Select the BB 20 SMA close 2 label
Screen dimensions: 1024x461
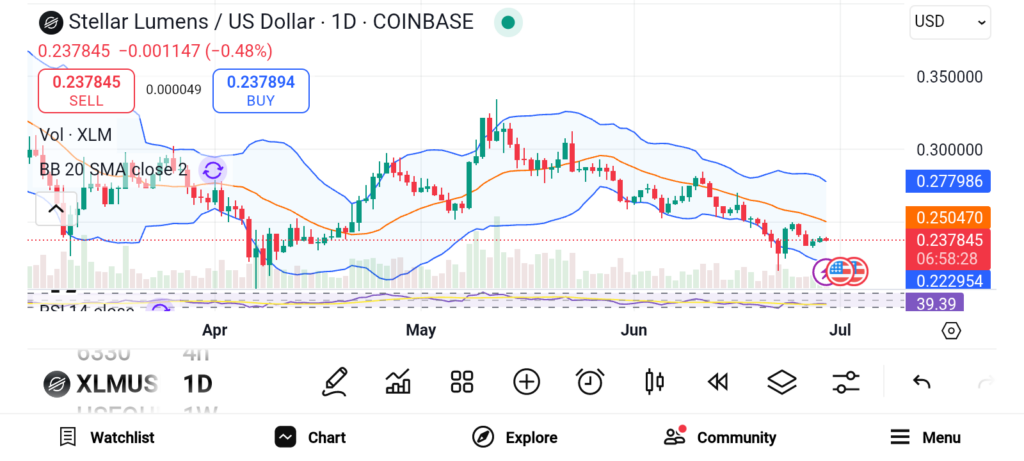[x=113, y=170]
